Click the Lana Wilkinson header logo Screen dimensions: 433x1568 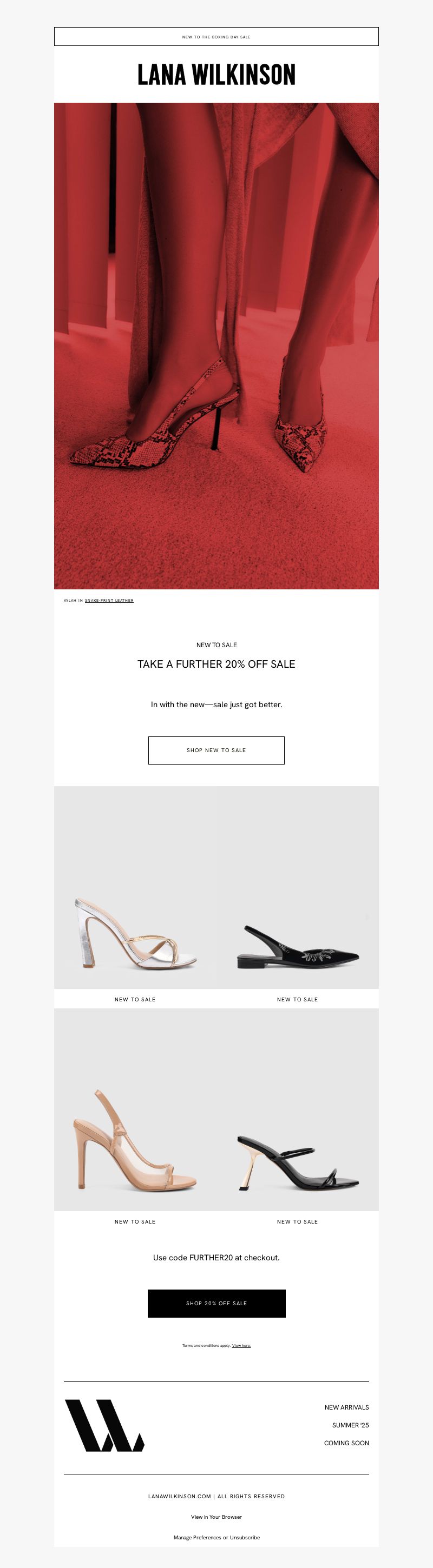216,75
